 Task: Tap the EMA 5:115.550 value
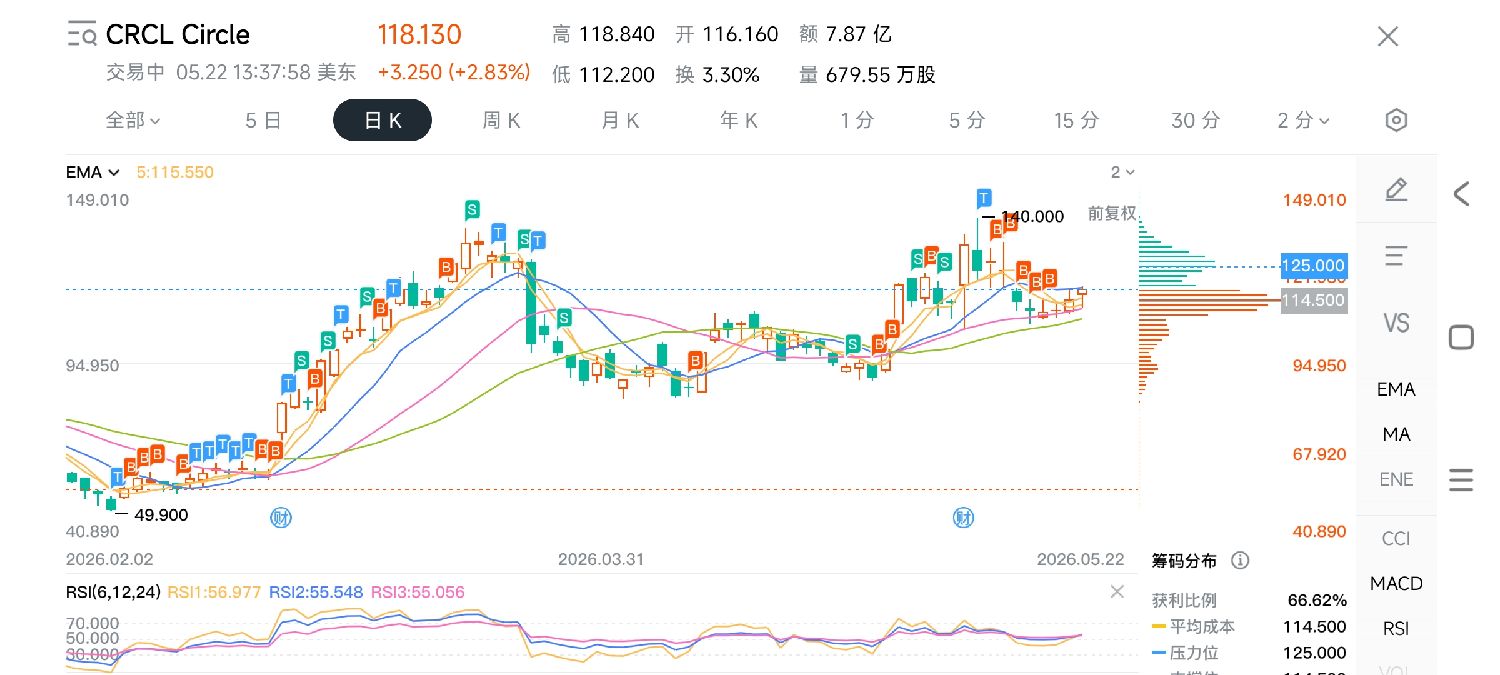pos(175,172)
